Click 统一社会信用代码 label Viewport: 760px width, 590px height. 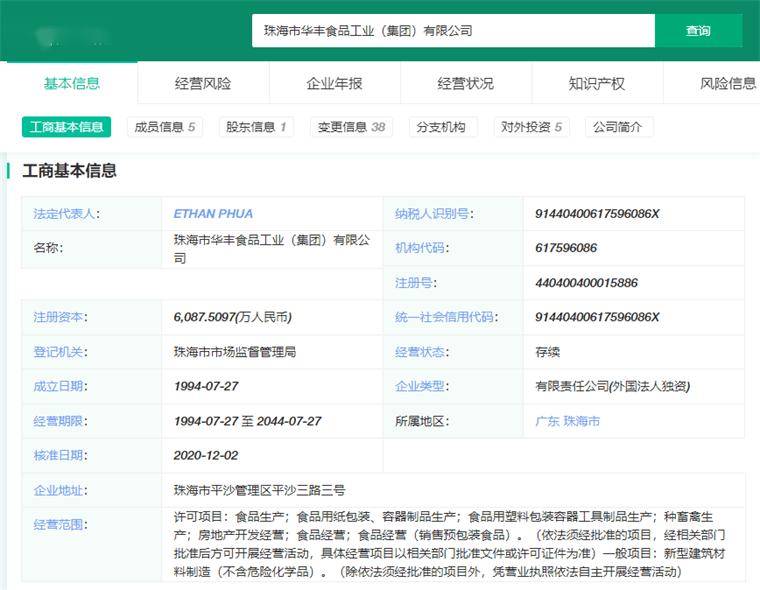(x=446, y=317)
